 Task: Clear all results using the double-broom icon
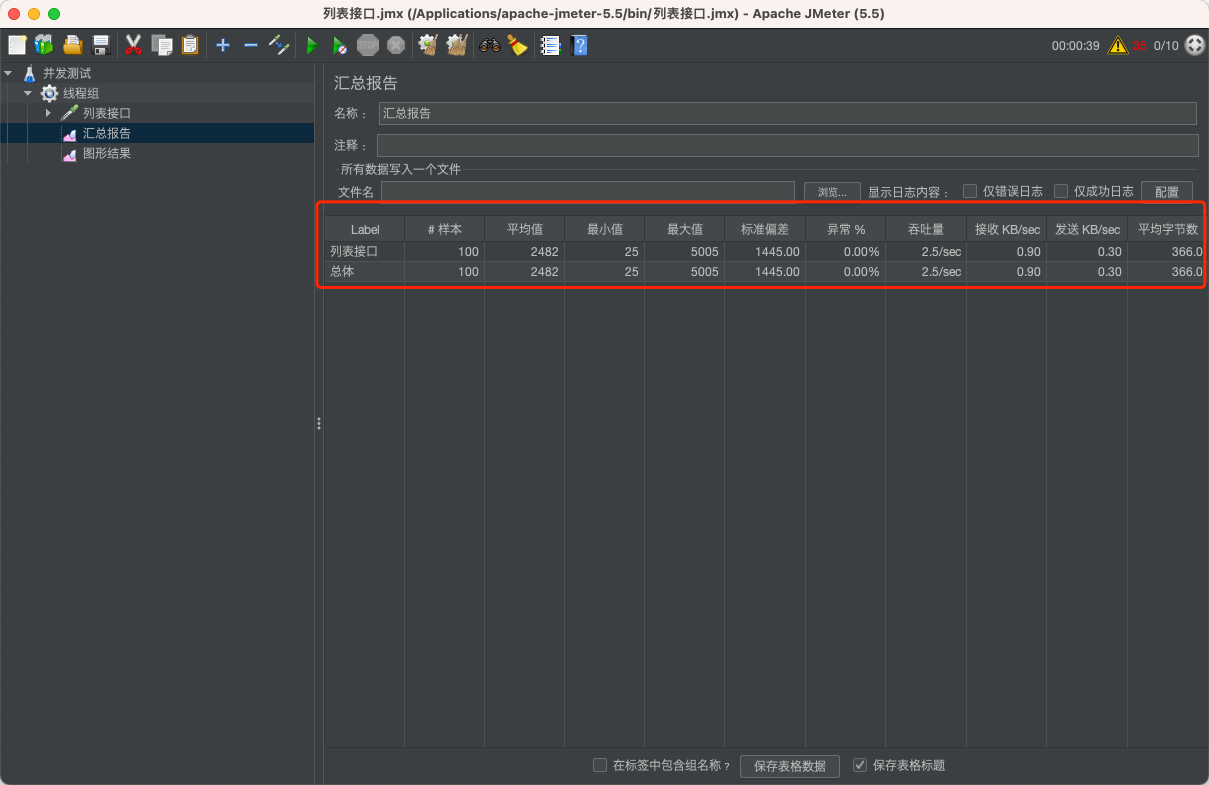pos(456,45)
